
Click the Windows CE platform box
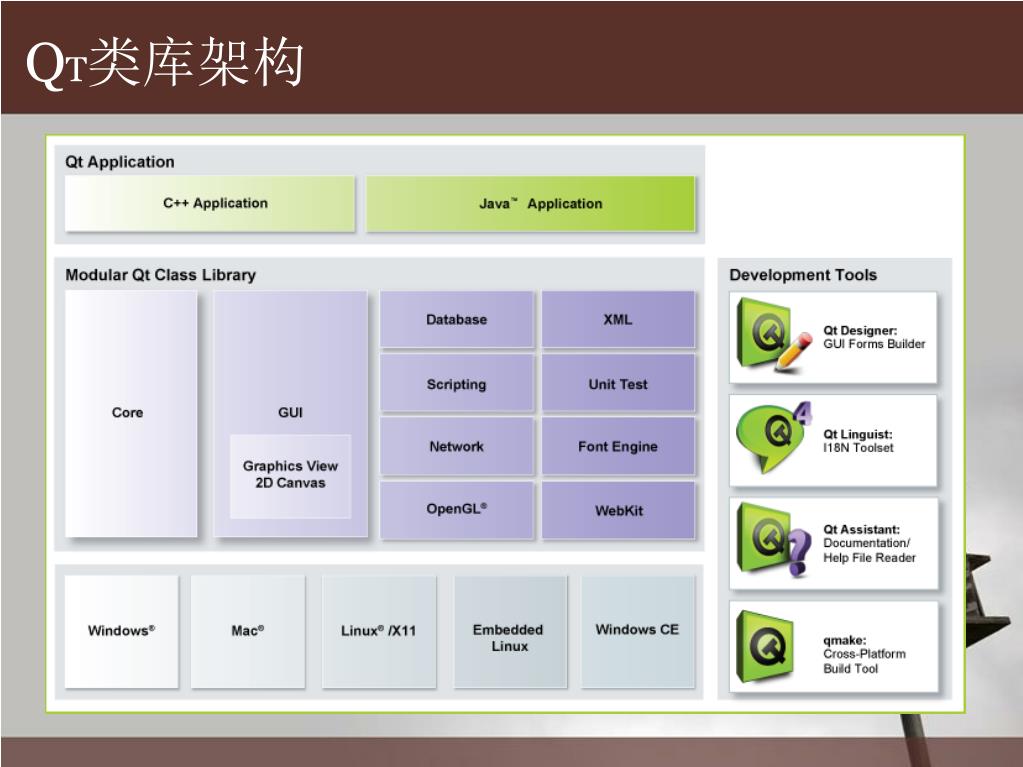click(x=638, y=631)
